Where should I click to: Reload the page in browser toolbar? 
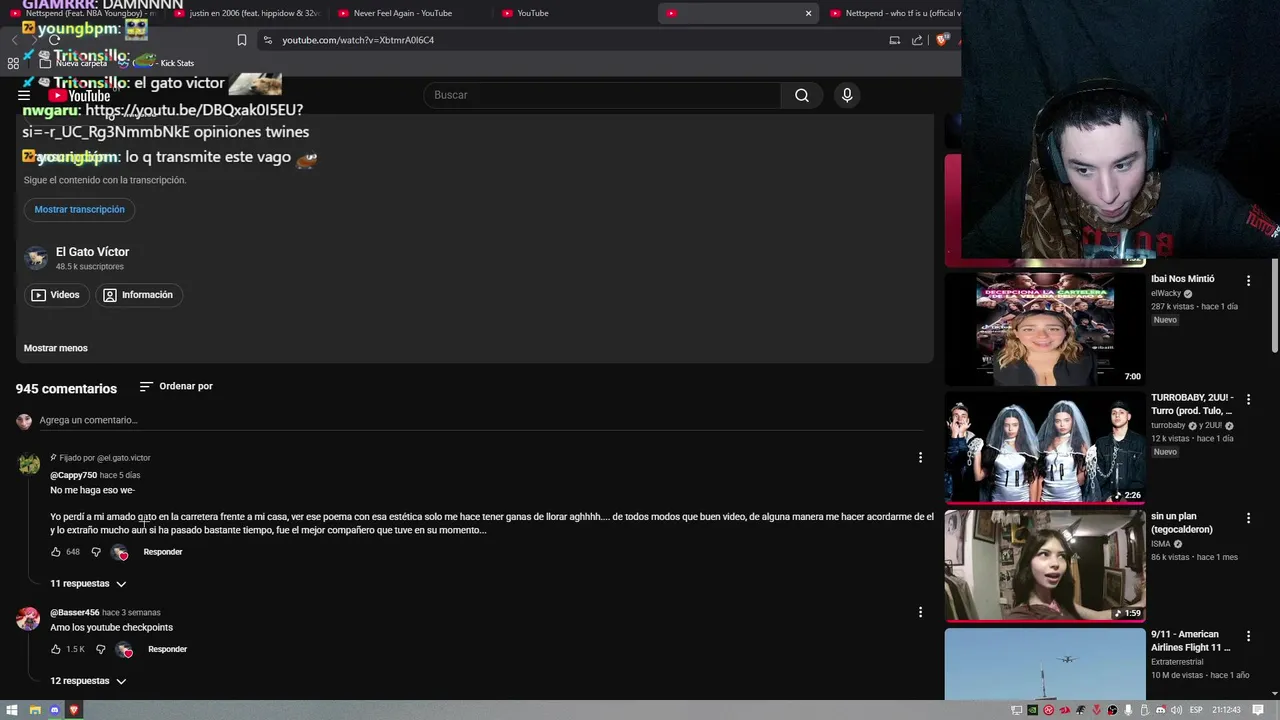[x=55, y=40]
